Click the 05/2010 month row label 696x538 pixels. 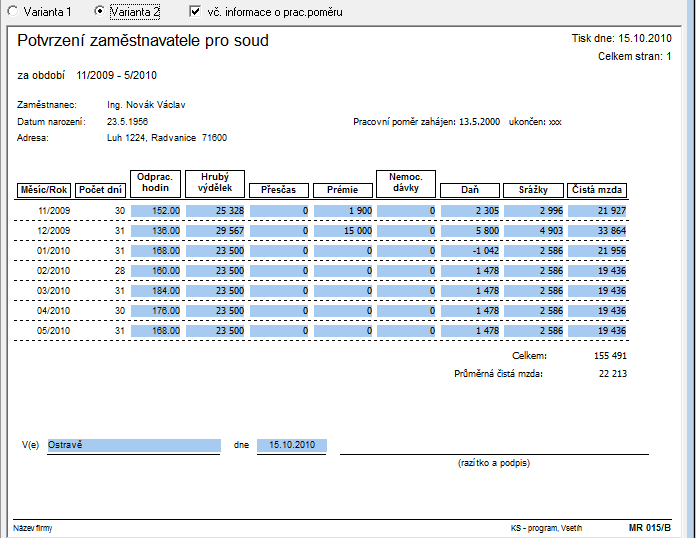[53, 331]
